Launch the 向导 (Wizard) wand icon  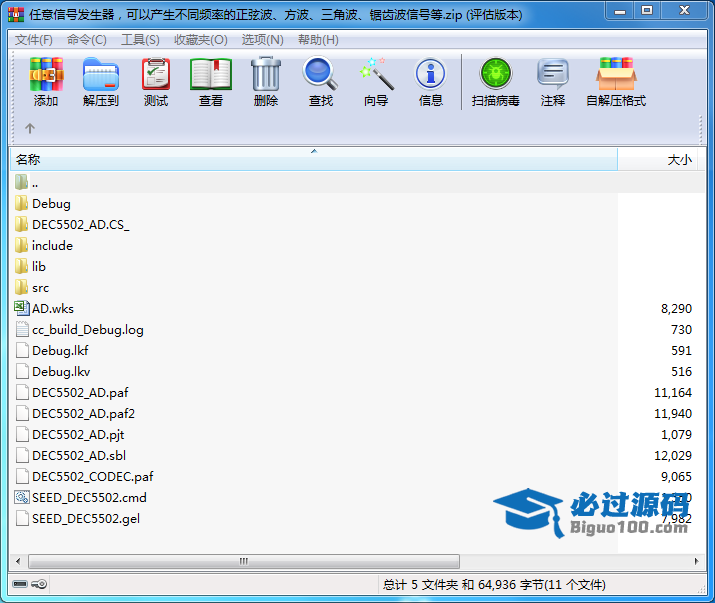coord(376,74)
